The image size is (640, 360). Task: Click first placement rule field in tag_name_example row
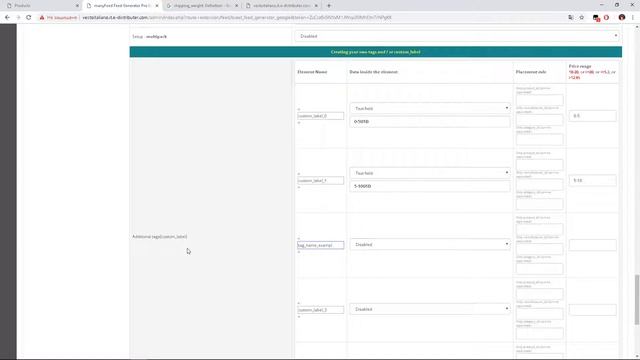pos(540,229)
